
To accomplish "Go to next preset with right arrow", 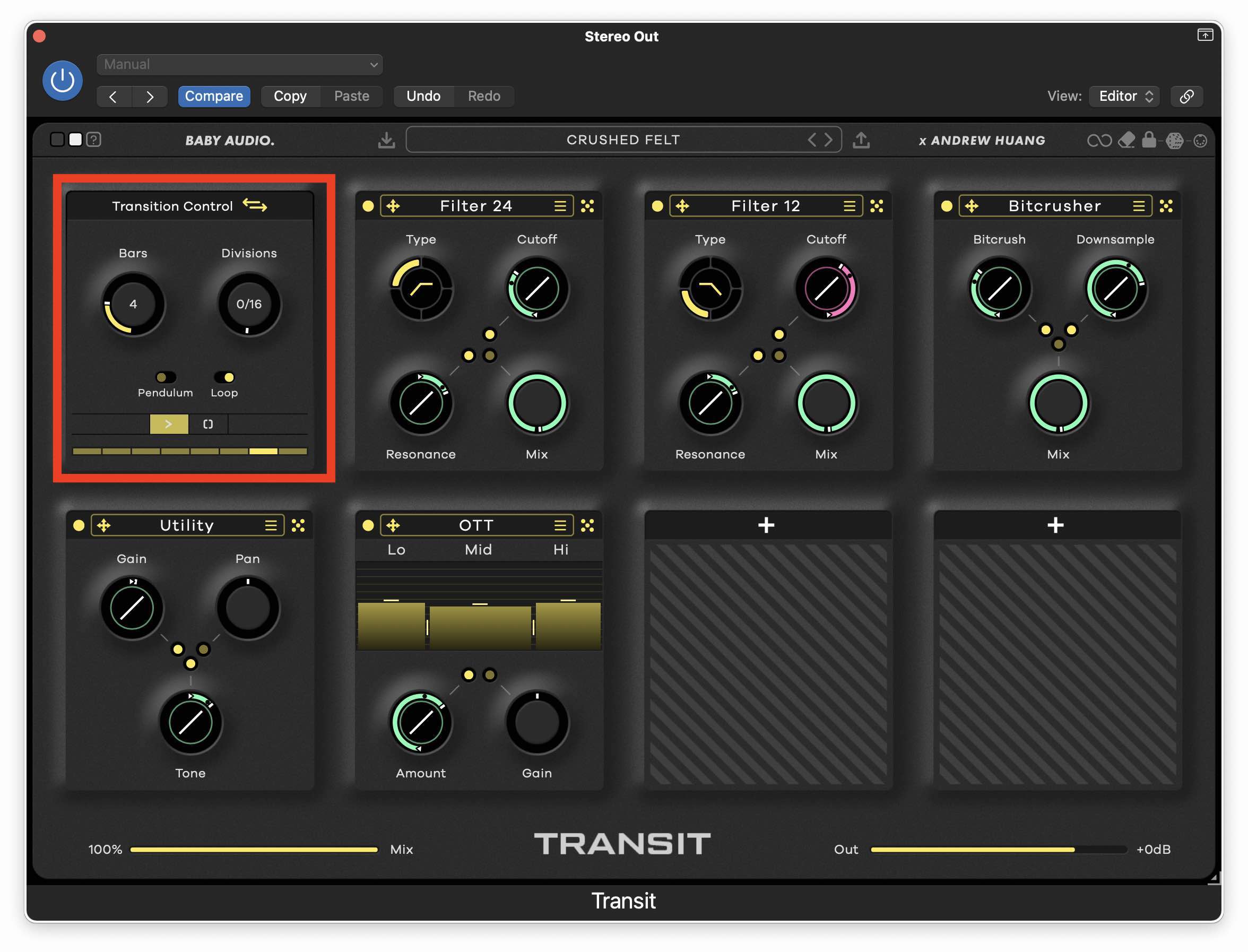I will coord(150,97).
